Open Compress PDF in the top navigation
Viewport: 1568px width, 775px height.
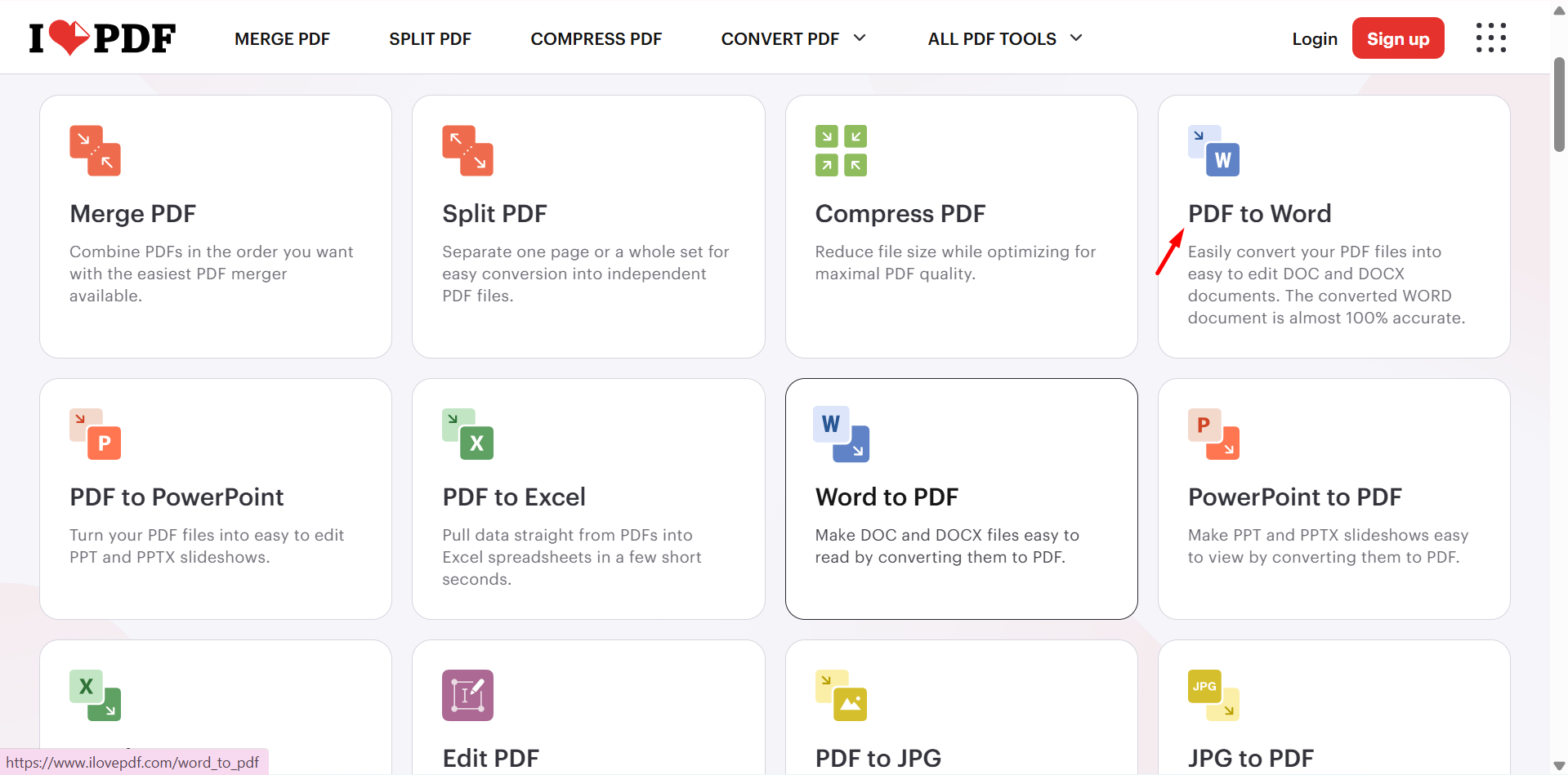(x=596, y=38)
